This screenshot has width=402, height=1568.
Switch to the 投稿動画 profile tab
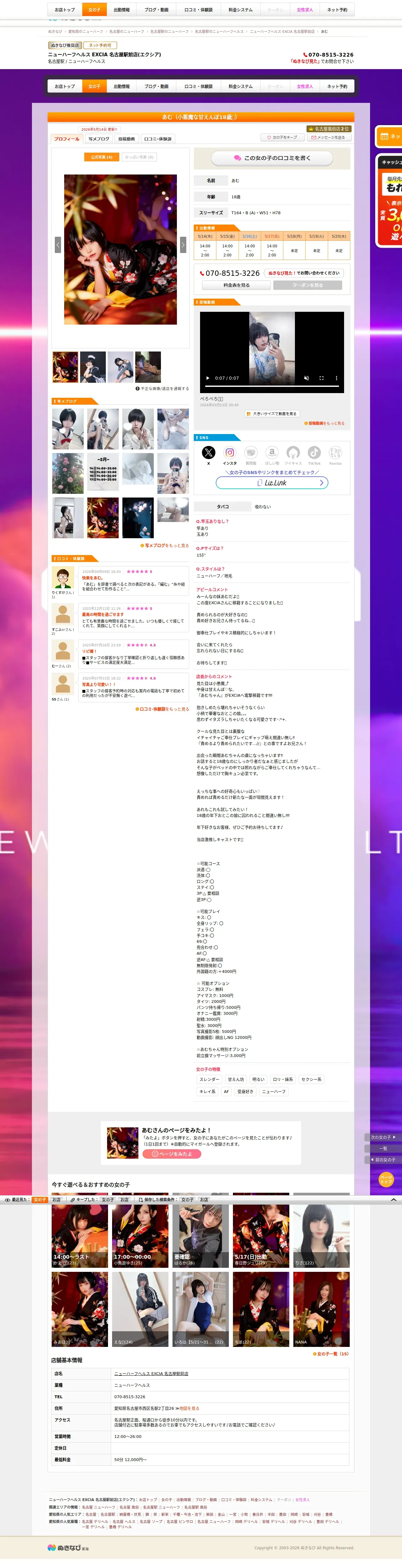pyautogui.click(x=127, y=139)
